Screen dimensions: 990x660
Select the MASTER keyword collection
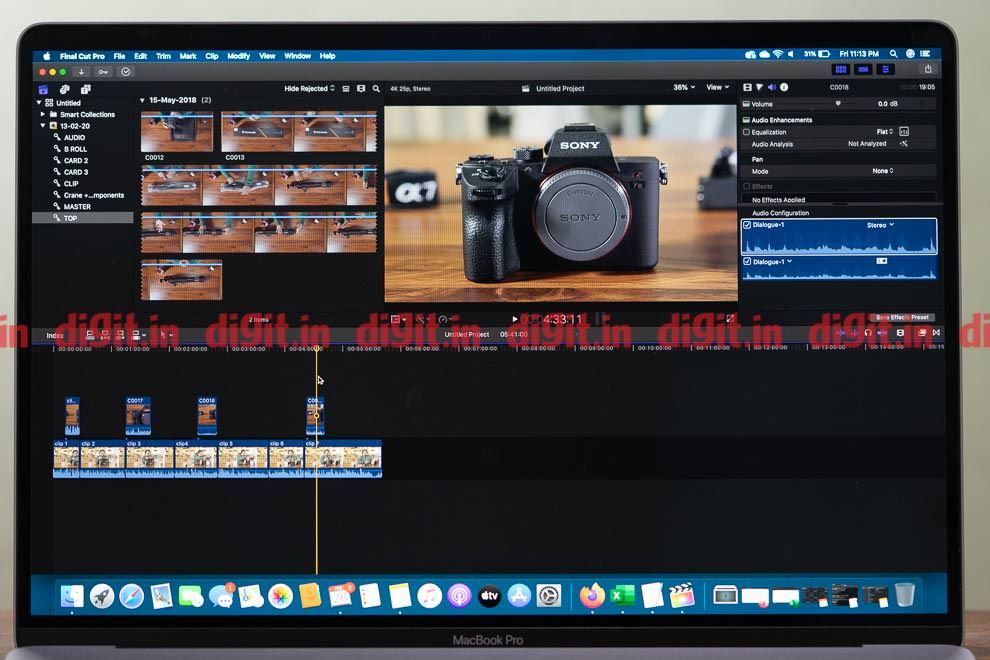click(77, 207)
